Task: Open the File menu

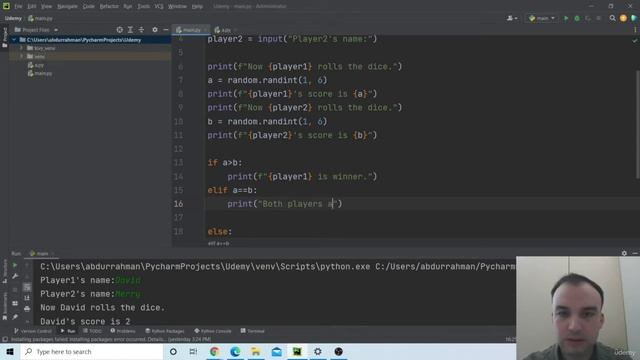Action: [x=18, y=7]
